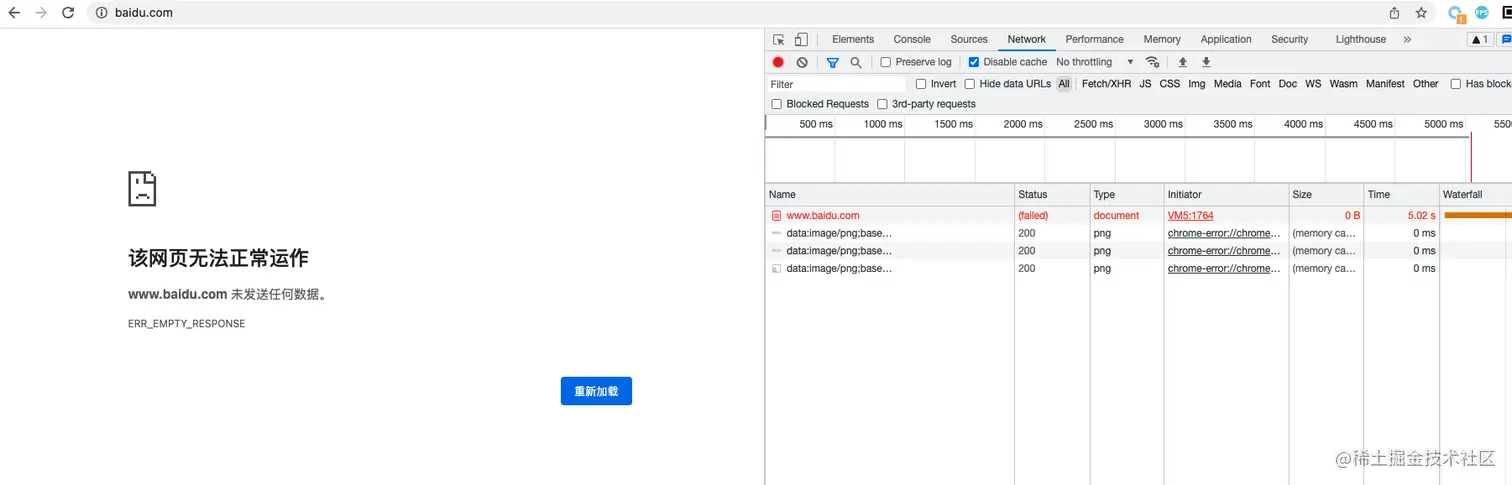Select the Network tab
The width and height of the screenshot is (1512, 485).
1027,40
